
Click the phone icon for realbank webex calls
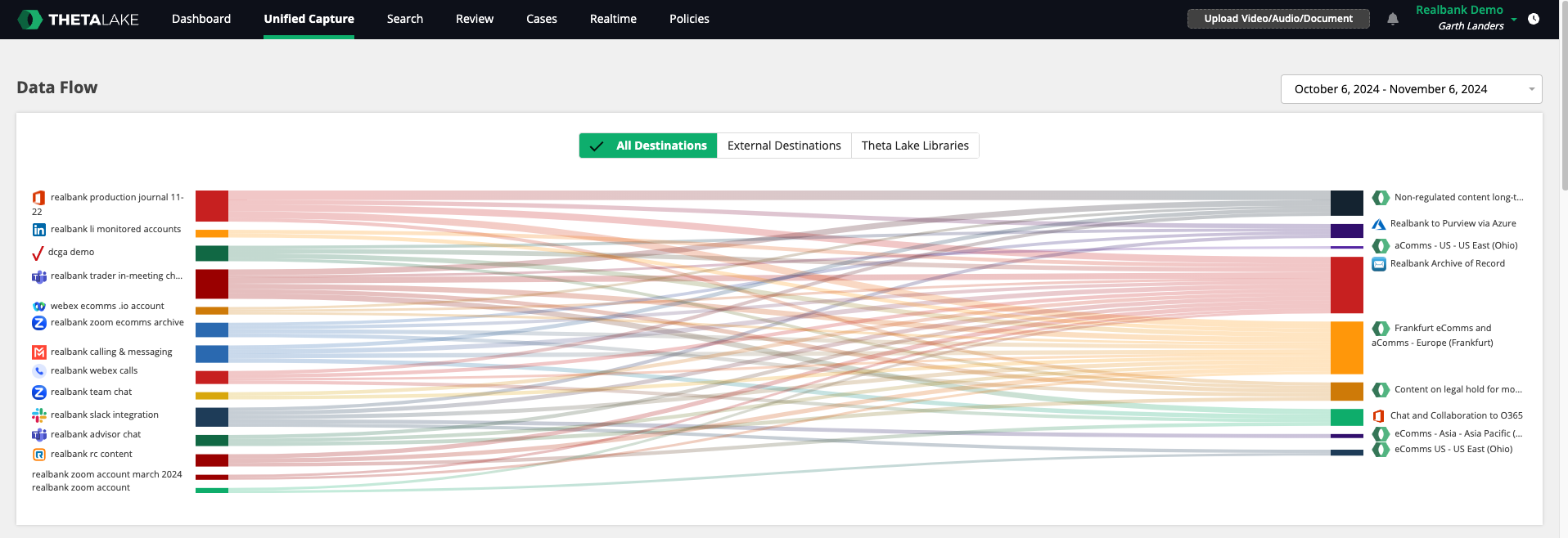click(x=38, y=371)
